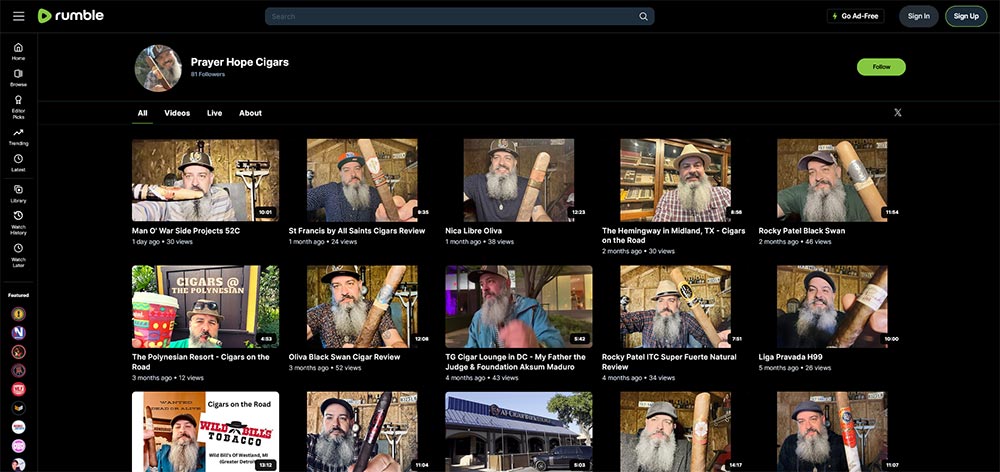Click the Sign In button
1000x472 pixels.
(x=918, y=16)
